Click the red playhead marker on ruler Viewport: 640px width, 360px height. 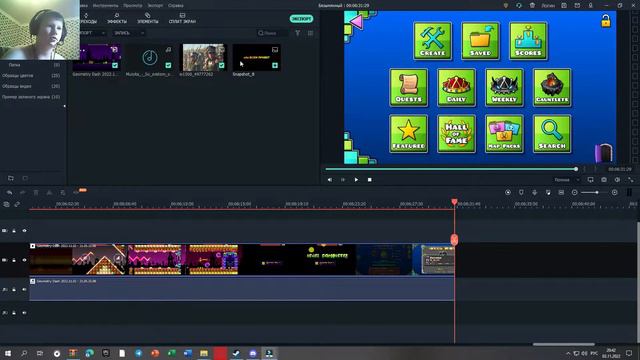[454, 202]
